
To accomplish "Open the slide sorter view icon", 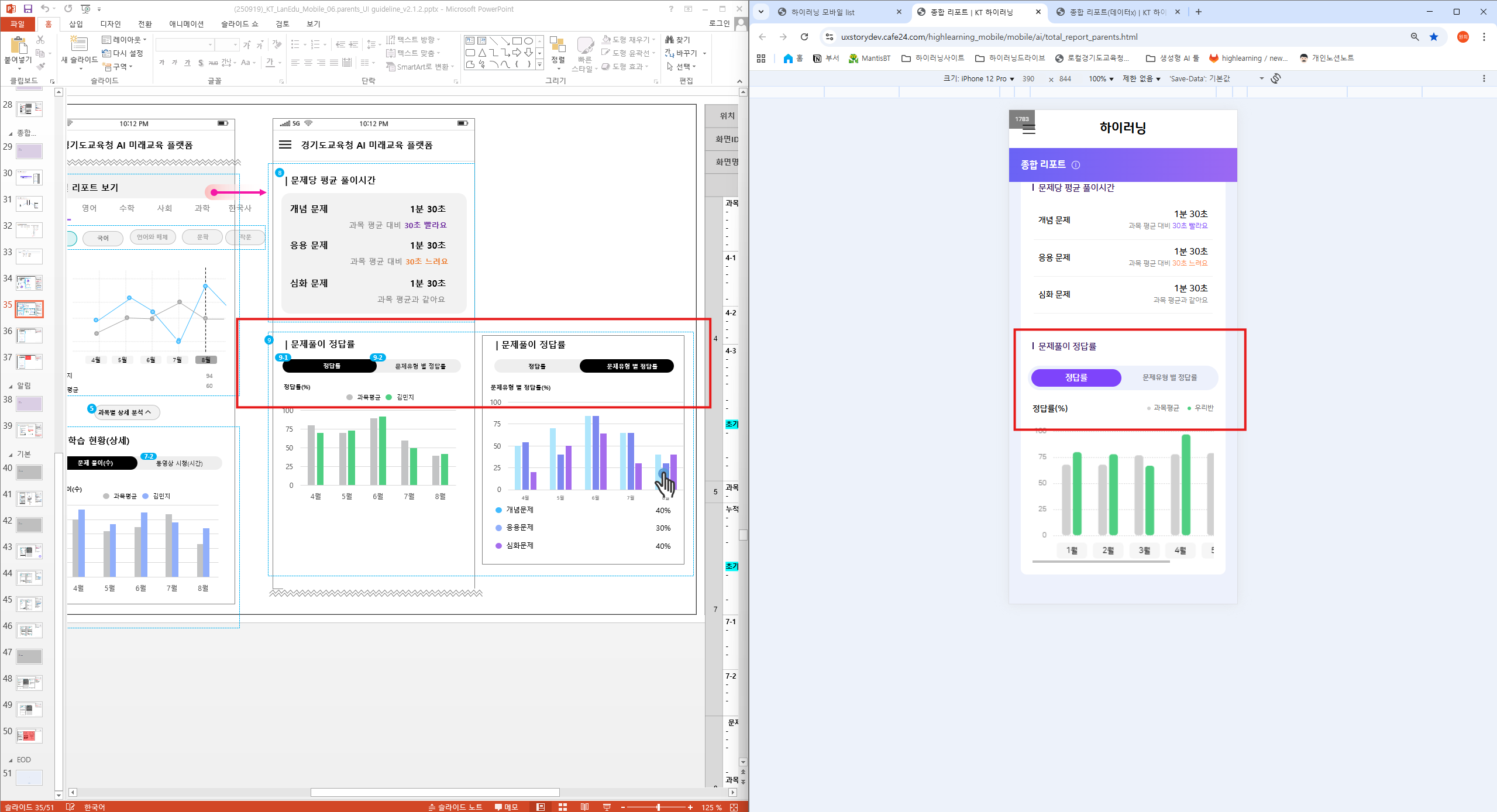I will [x=563, y=807].
